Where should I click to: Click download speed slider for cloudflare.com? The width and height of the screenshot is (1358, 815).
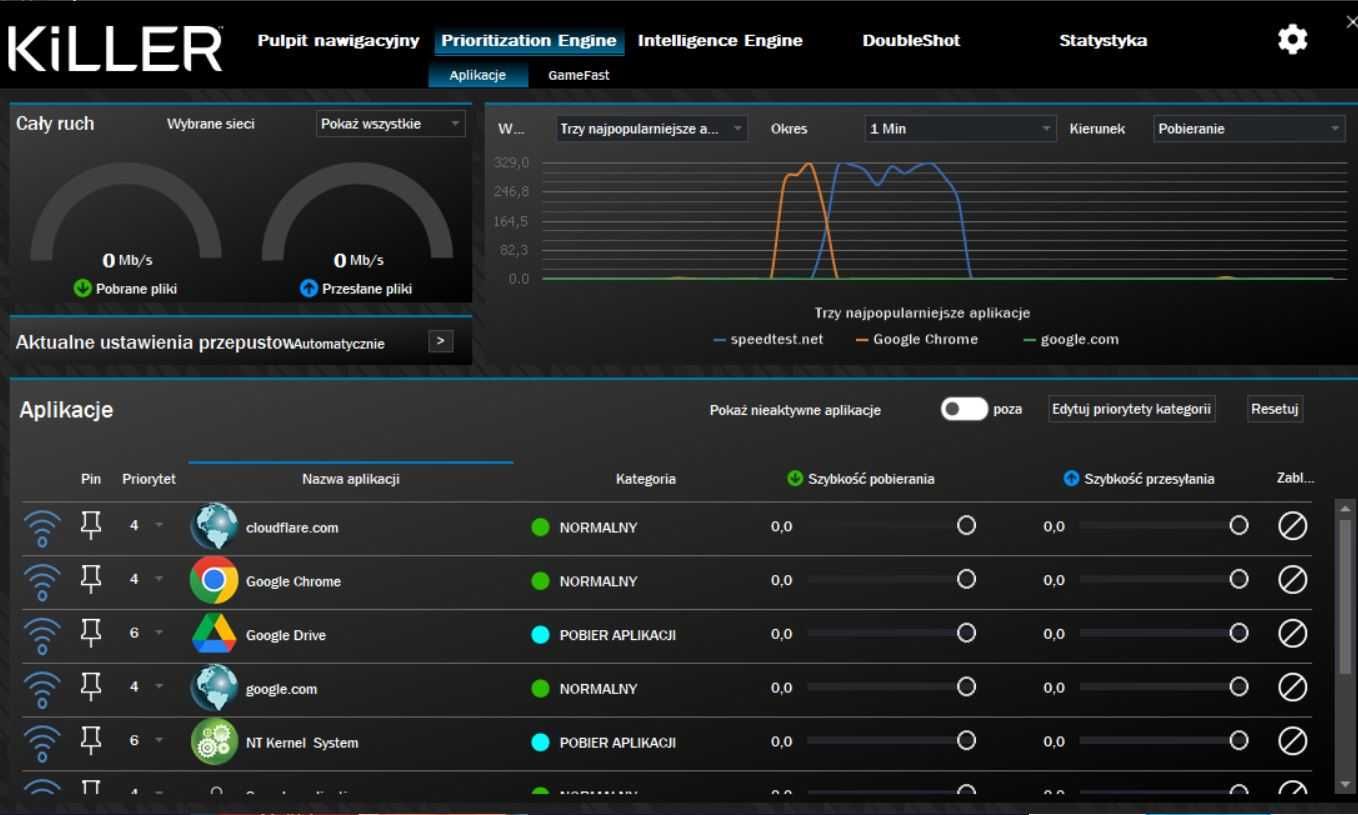click(891, 526)
